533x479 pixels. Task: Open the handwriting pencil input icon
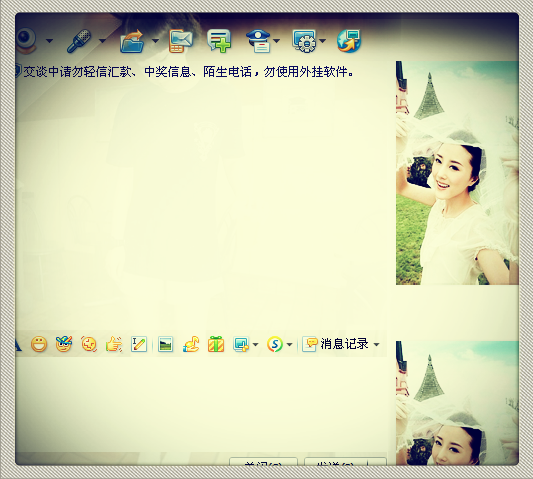coord(139,344)
